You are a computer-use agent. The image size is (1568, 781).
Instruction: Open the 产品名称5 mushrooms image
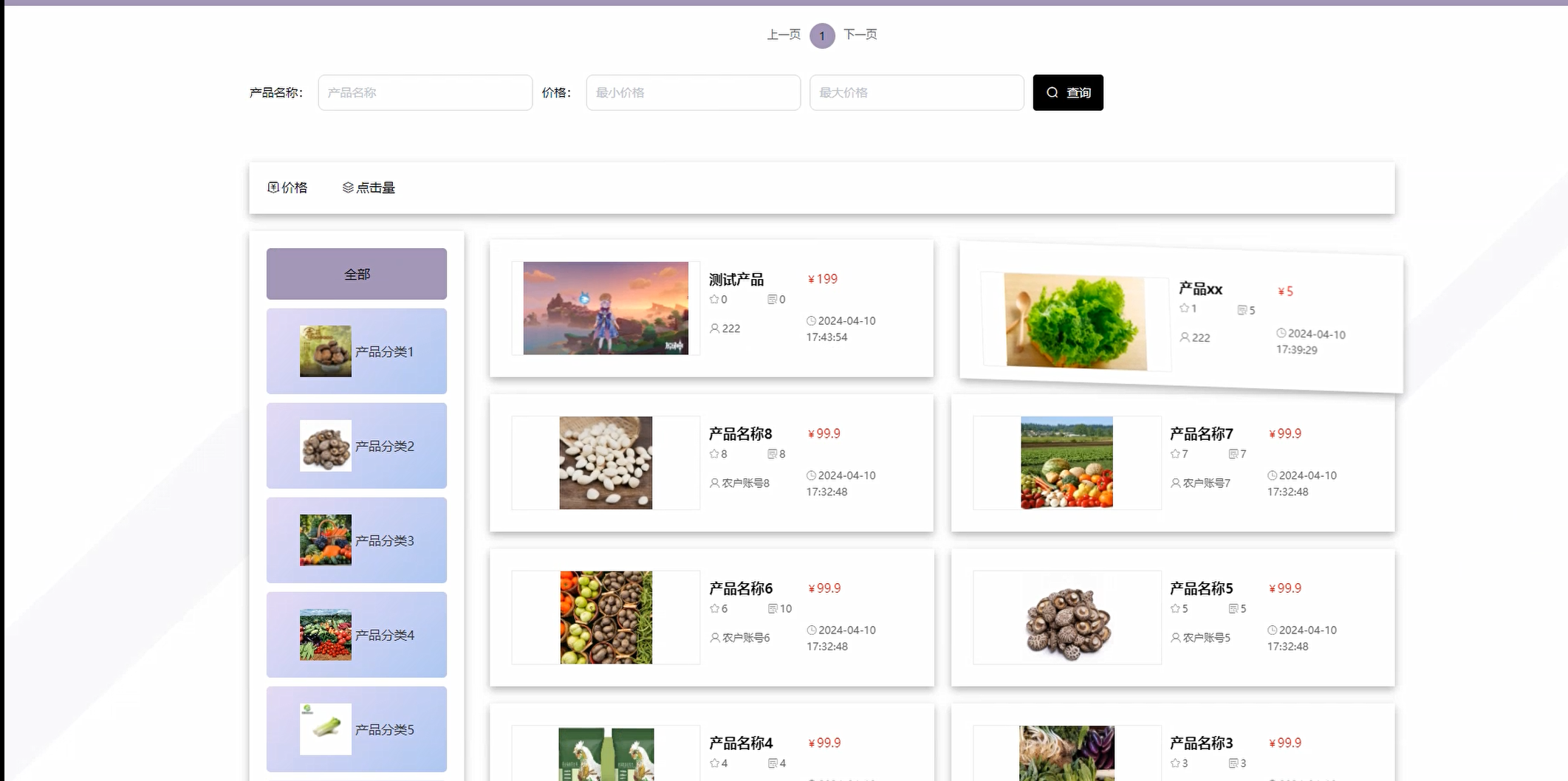coord(1067,617)
